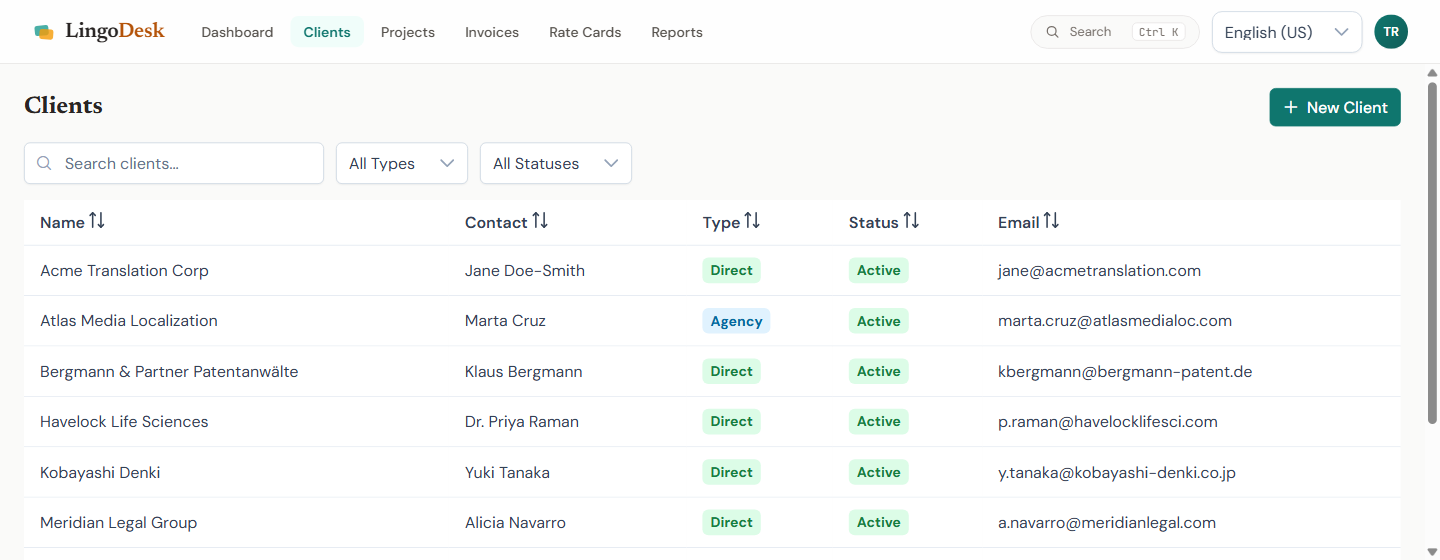Screen dimensions: 1440x560
Task: Go to Dashboard tab
Action: (x=237, y=32)
